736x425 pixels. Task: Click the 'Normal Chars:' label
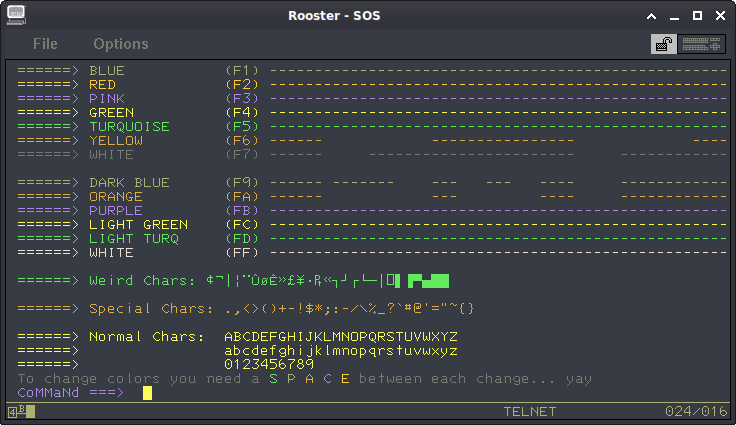point(147,337)
